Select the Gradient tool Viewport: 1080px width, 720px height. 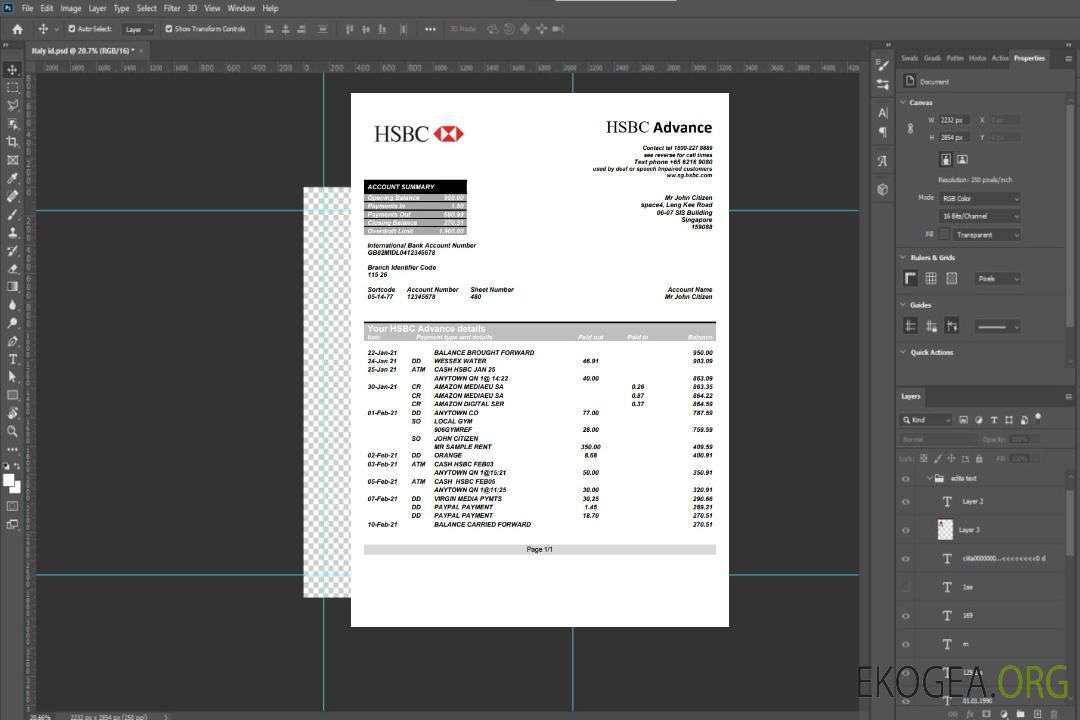[x=12, y=287]
